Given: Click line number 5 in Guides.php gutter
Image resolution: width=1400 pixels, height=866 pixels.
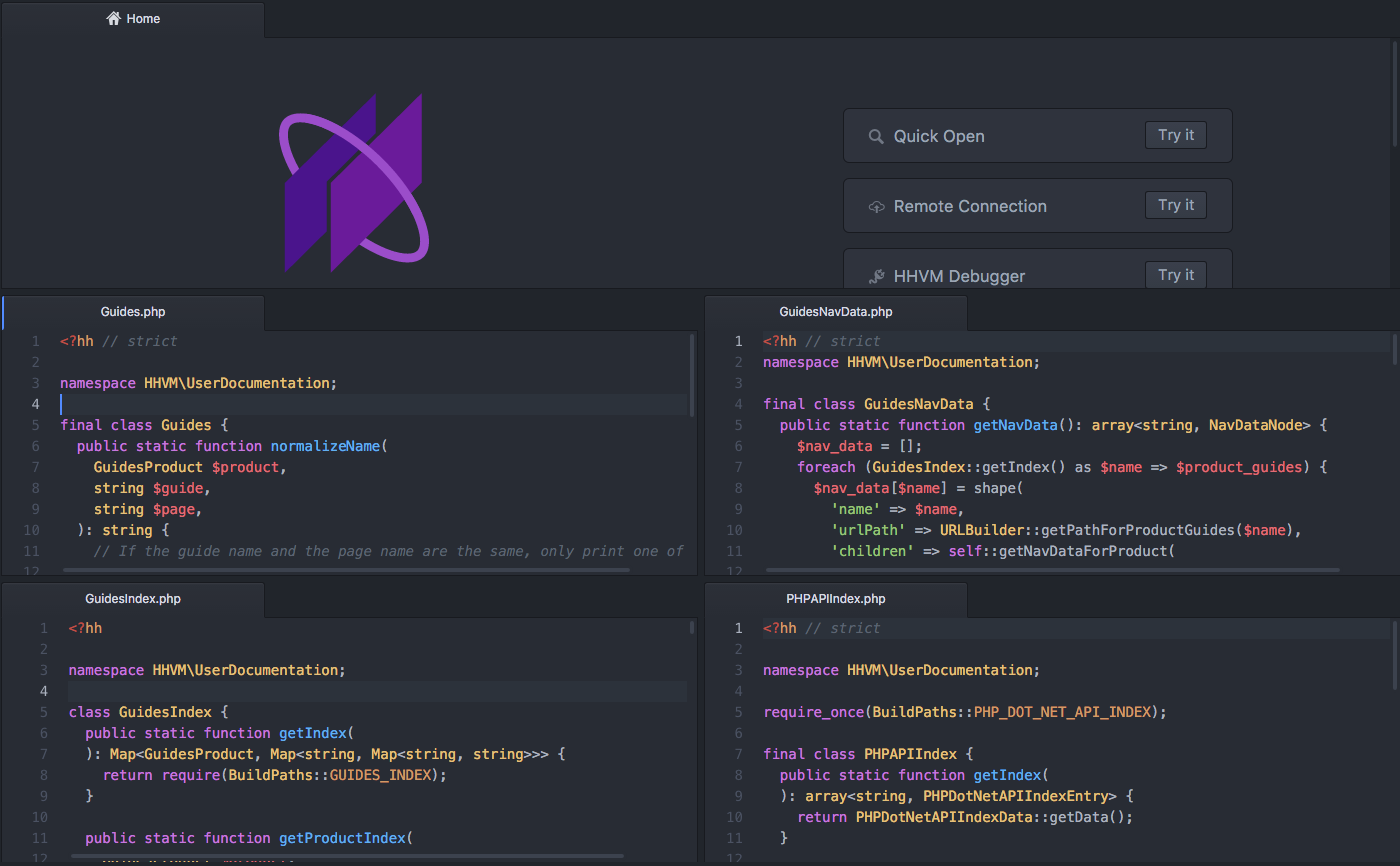Looking at the screenshot, I should tap(35, 425).
